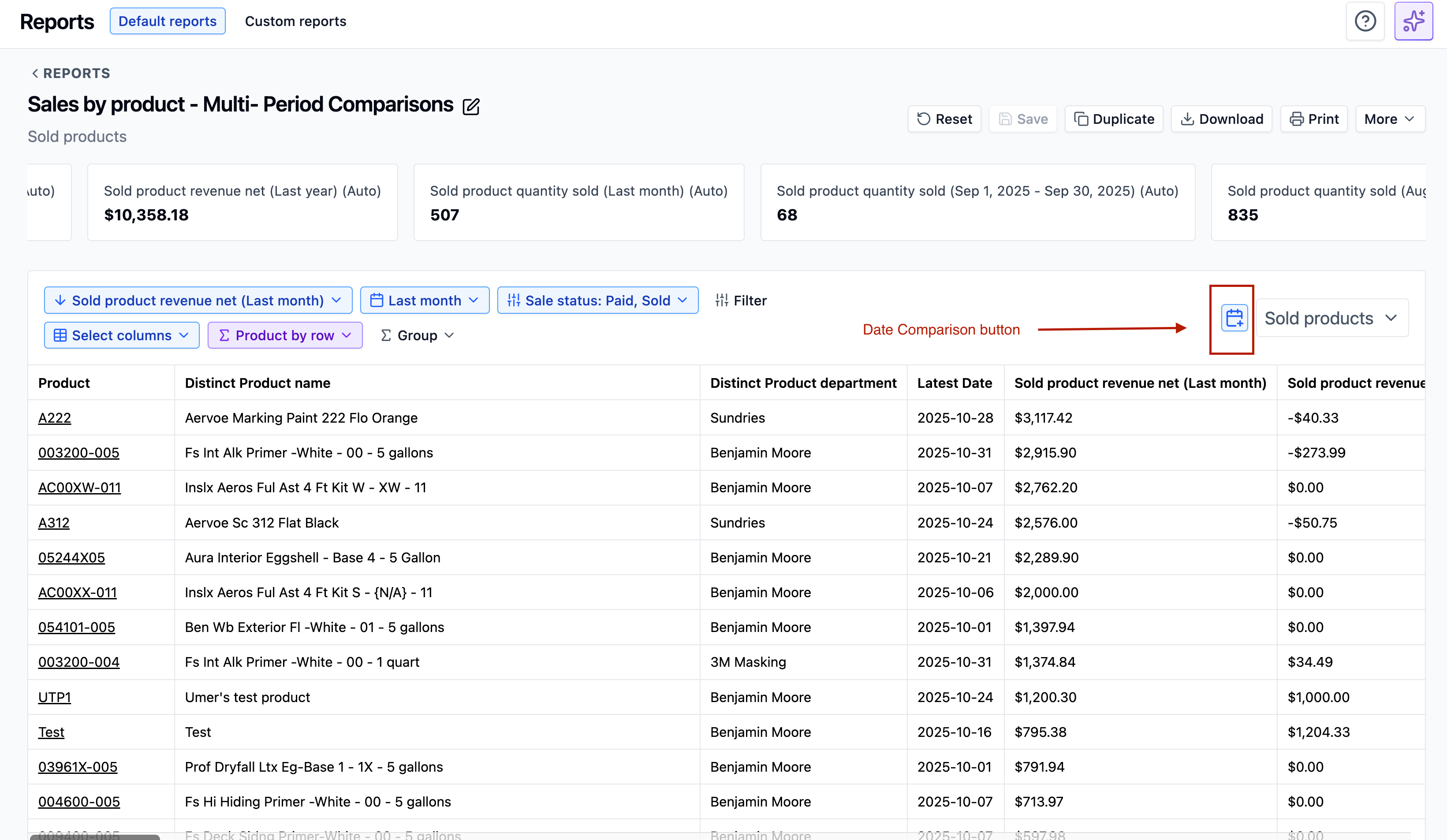This screenshot has height=840, width=1447.
Task: Go back to REPORTS list
Action: (x=70, y=74)
